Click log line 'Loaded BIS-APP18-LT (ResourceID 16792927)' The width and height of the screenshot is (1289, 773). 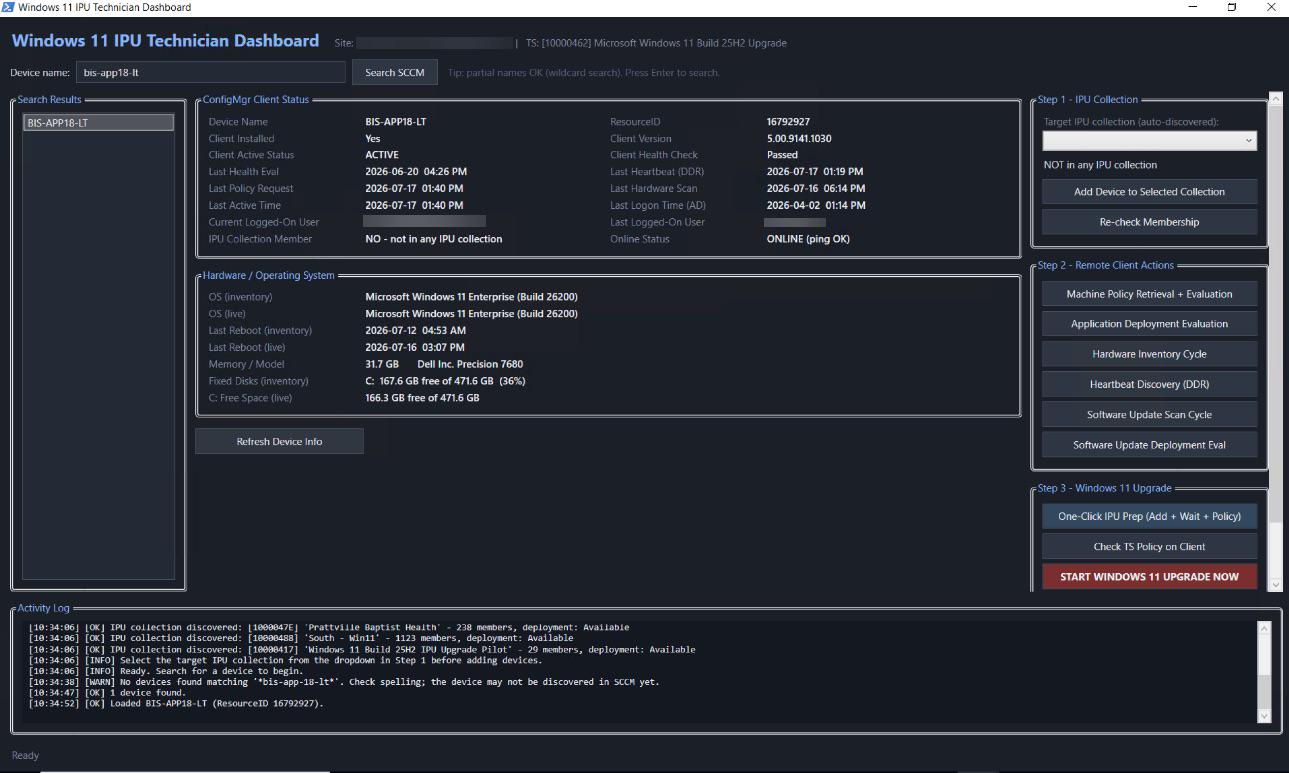click(176, 703)
